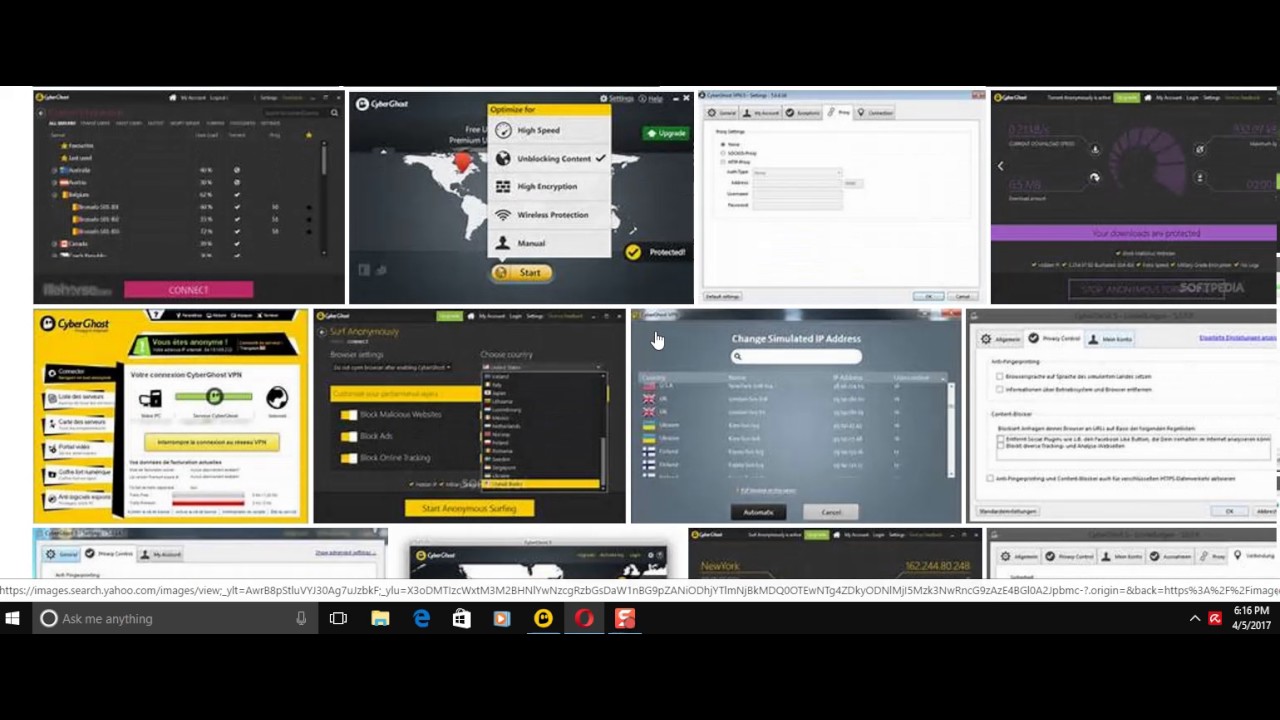
Task: Open the CyberGhost server list thumbnail with pink CONNECT button
Action: [189, 197]
